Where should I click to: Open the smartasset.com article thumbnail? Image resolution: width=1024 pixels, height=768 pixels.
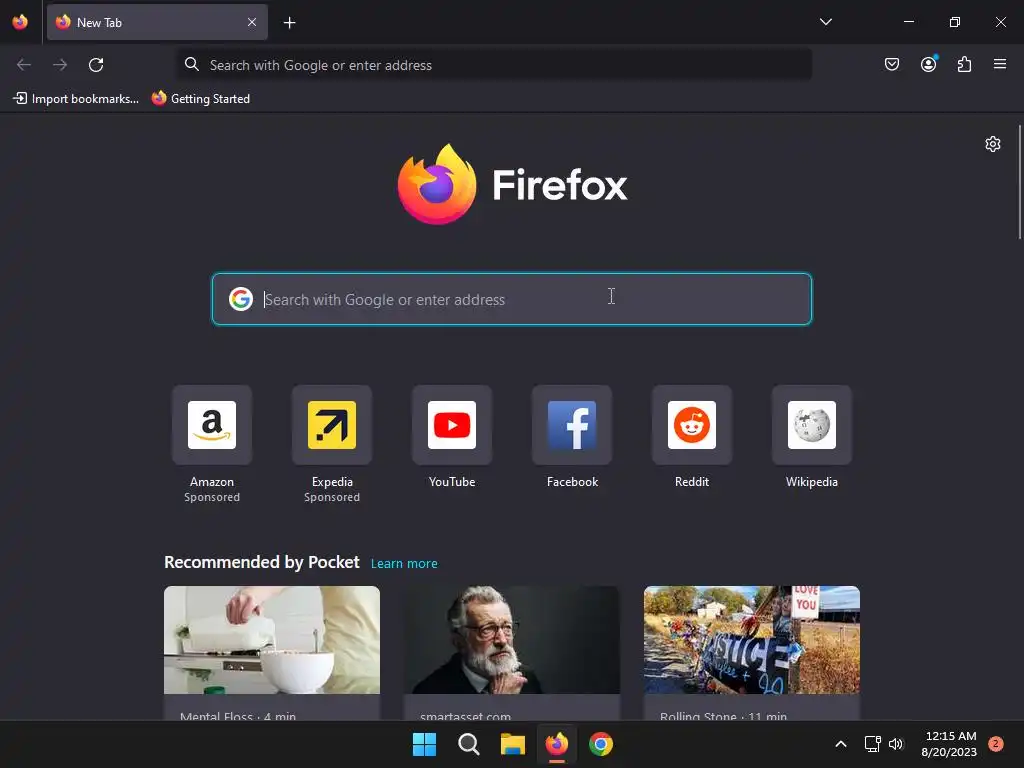click(512, 640)
